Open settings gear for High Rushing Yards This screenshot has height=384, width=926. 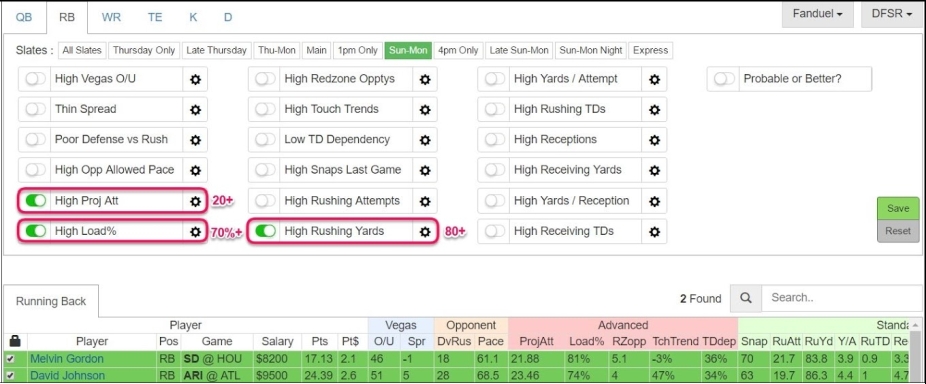[425, 232]
